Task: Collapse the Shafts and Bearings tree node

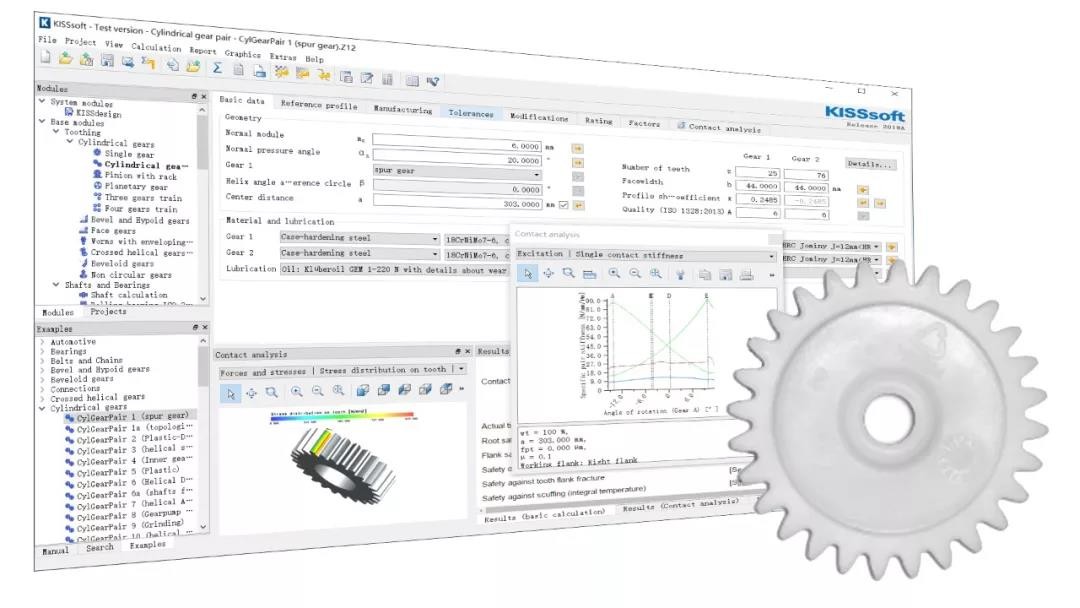Action: coord(56,284)
